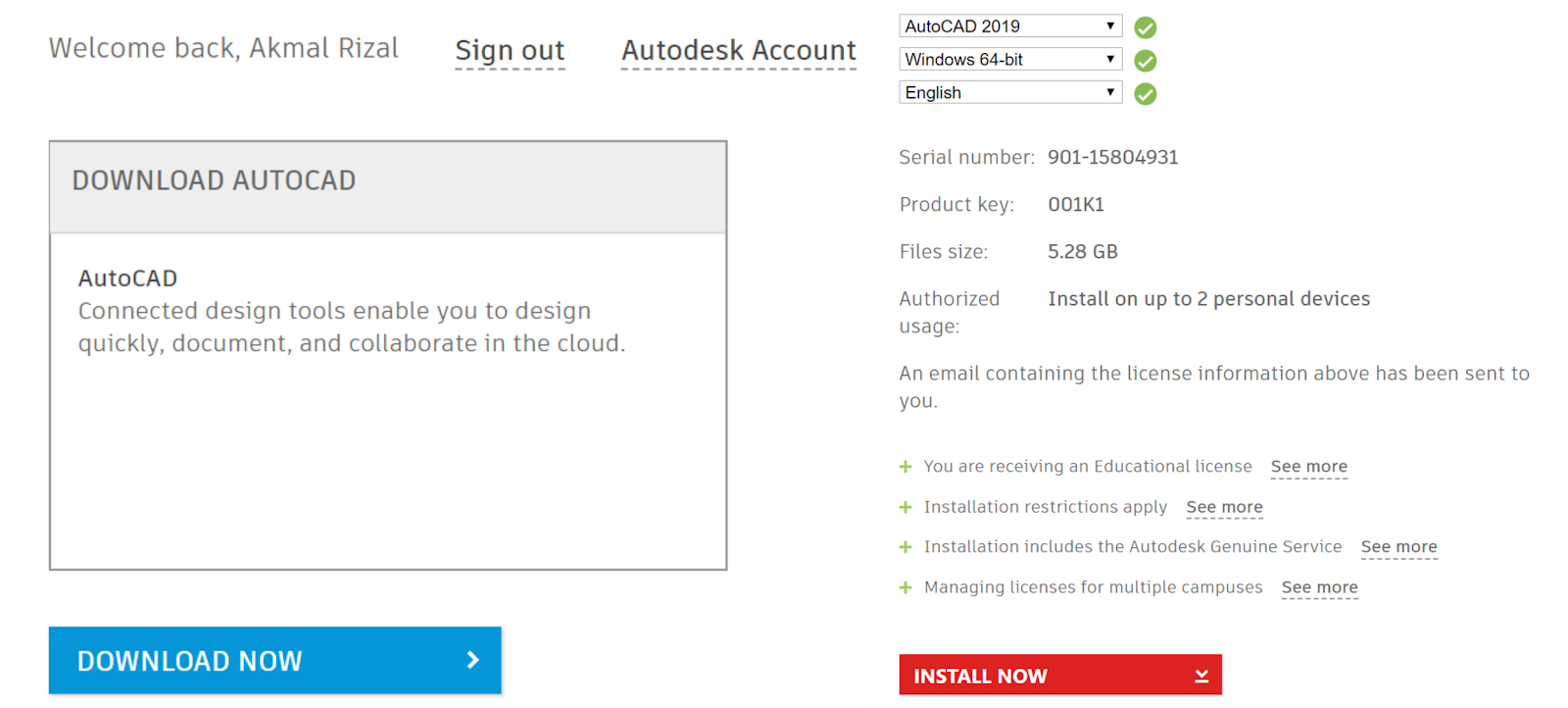Click plus icon beside Autodesk Genuine Service
The height and width of the screenshot is (708, 1568).
[x=906, y=547]
